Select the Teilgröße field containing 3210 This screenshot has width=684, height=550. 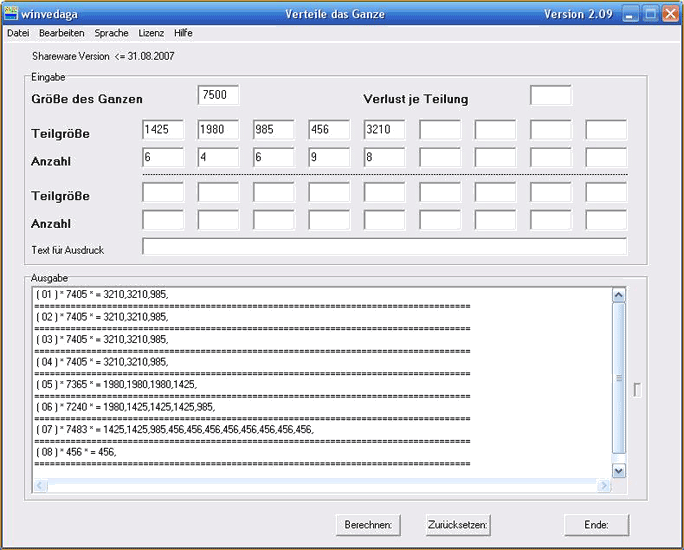point(384,130)
